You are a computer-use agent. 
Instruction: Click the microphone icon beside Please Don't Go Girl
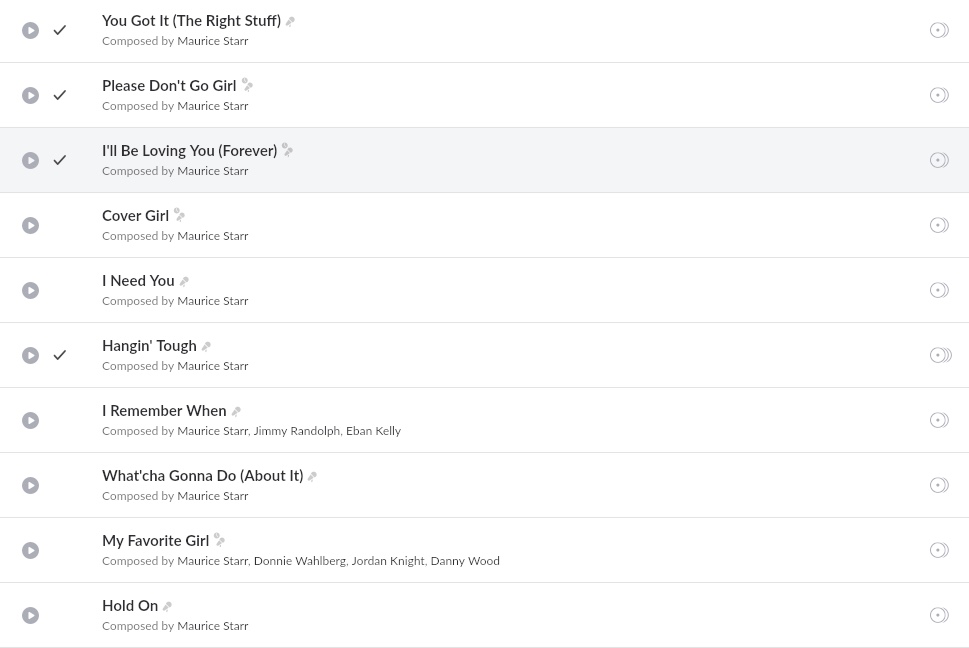coord(247,85)
